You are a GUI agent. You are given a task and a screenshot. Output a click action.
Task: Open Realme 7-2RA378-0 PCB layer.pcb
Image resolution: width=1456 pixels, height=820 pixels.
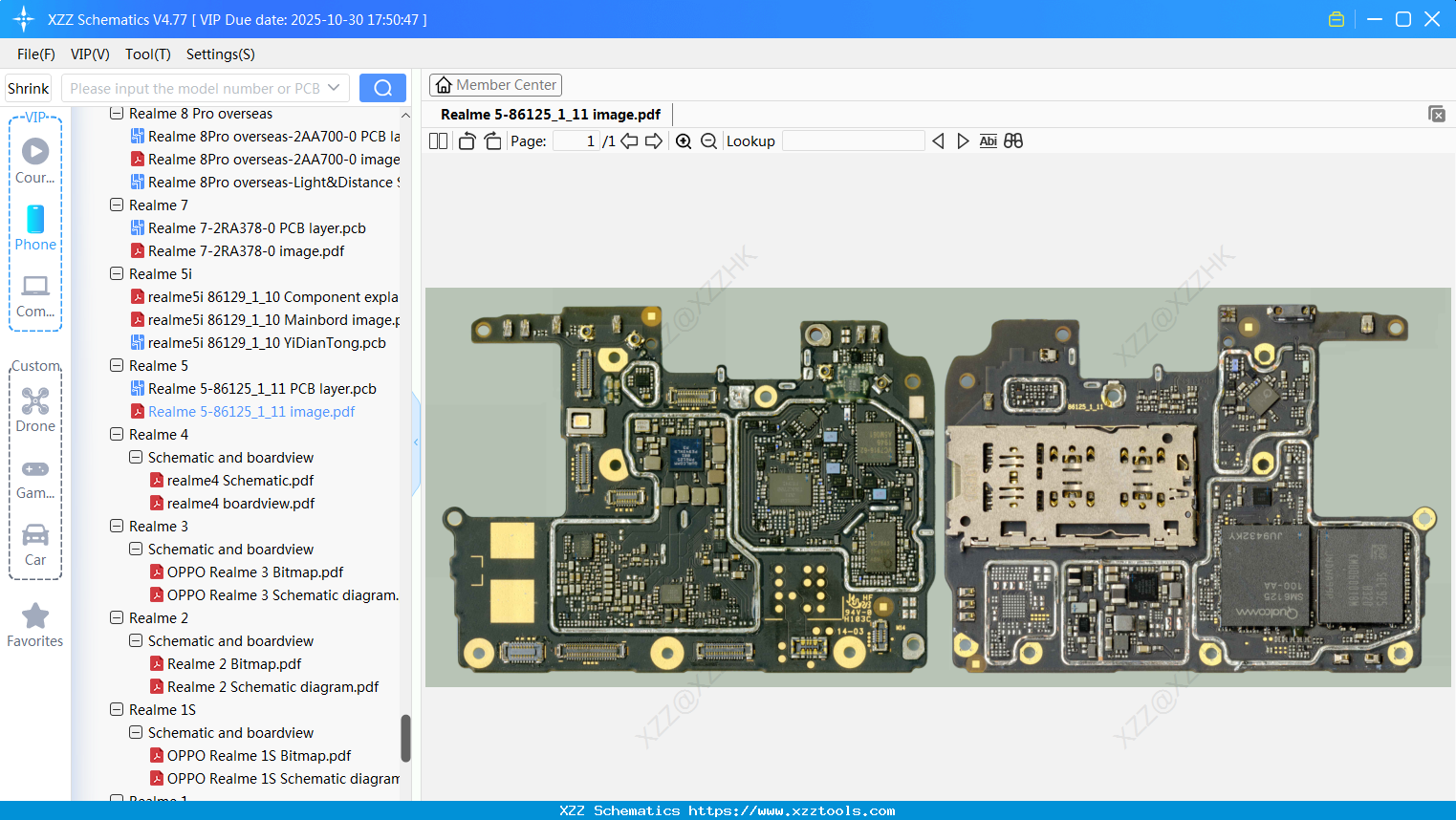pyautogui.click(x=257, y=228)
